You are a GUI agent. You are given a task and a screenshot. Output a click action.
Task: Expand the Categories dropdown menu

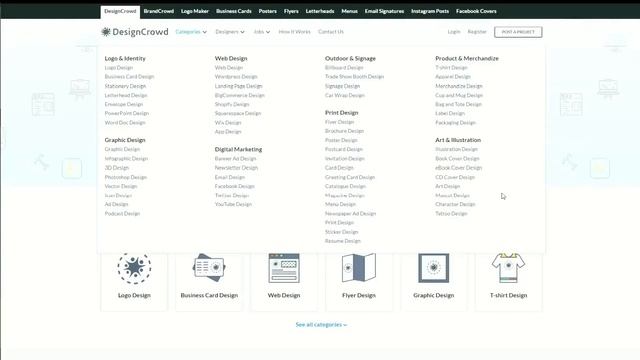191,32
